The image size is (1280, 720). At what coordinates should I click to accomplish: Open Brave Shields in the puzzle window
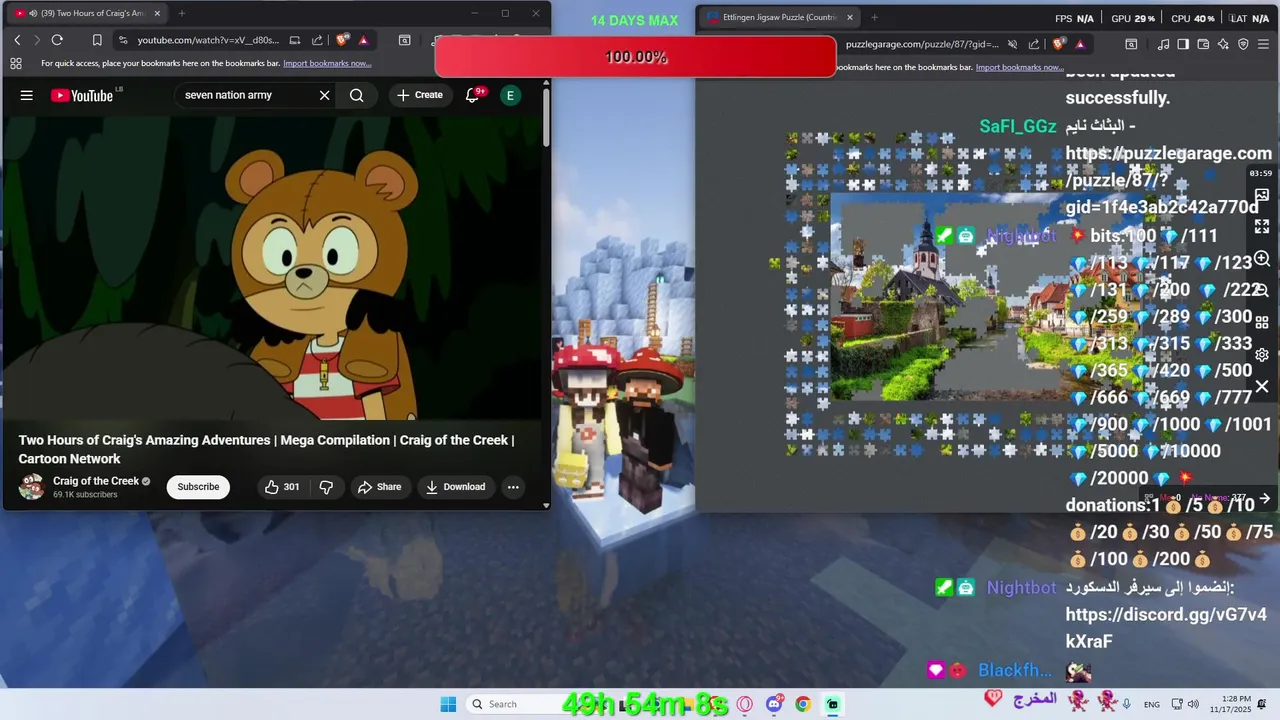coord(1059,44)
